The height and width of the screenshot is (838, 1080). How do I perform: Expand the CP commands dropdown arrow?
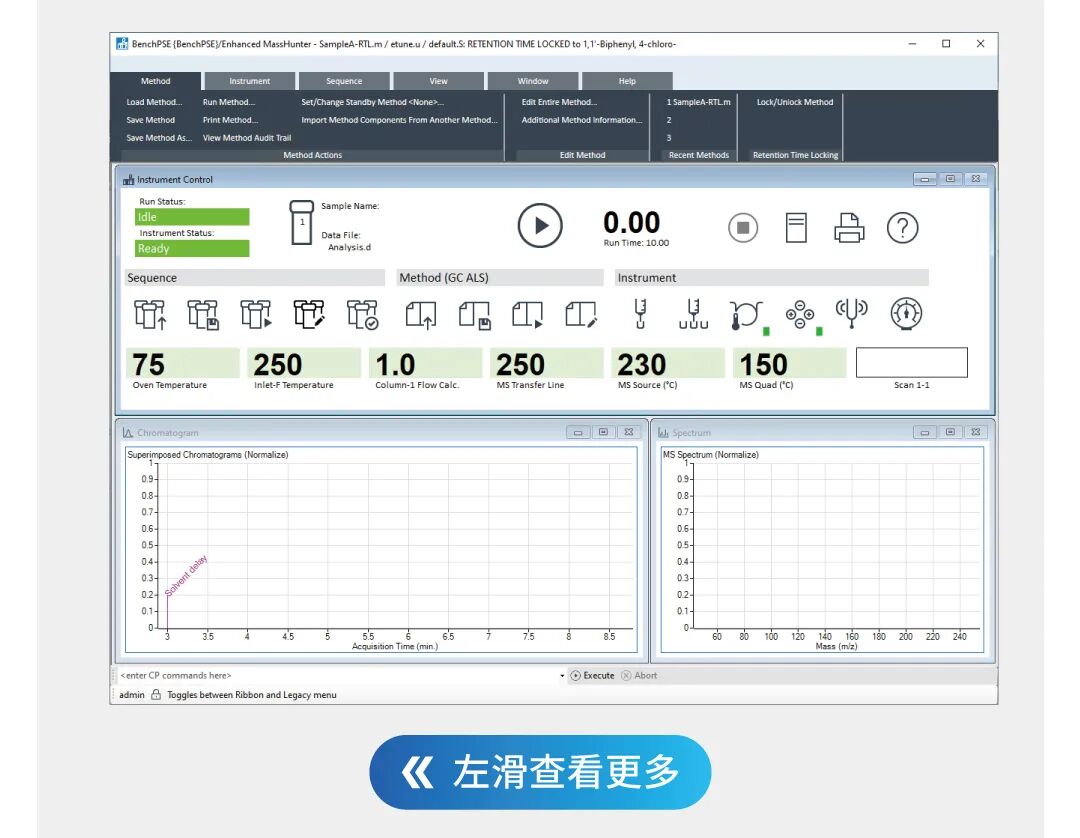tap(562, 676)
